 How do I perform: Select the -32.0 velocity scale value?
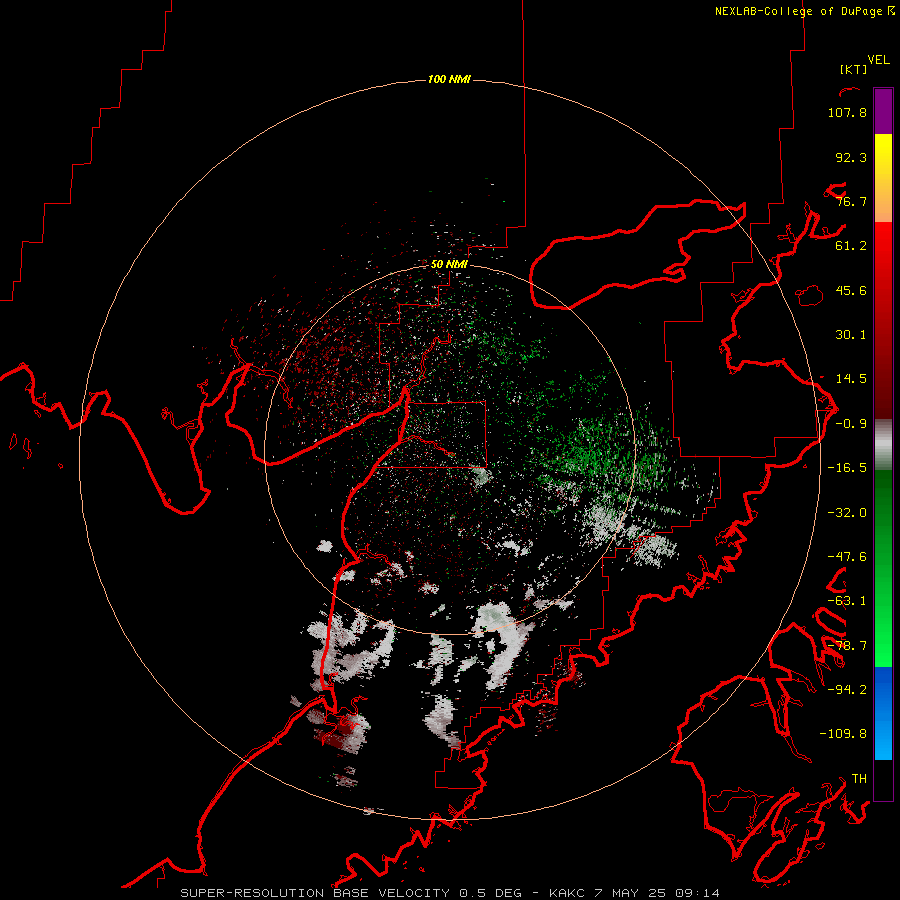pos(847,513)
